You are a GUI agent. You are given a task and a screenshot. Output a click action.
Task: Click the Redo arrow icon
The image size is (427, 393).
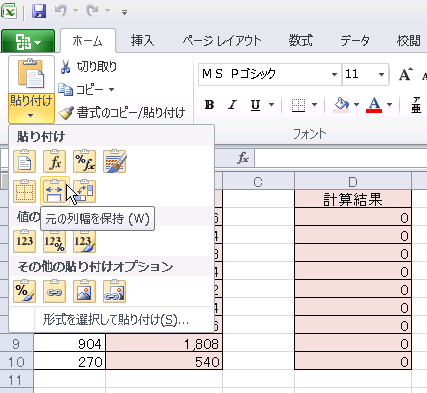[x=92, y=11]
